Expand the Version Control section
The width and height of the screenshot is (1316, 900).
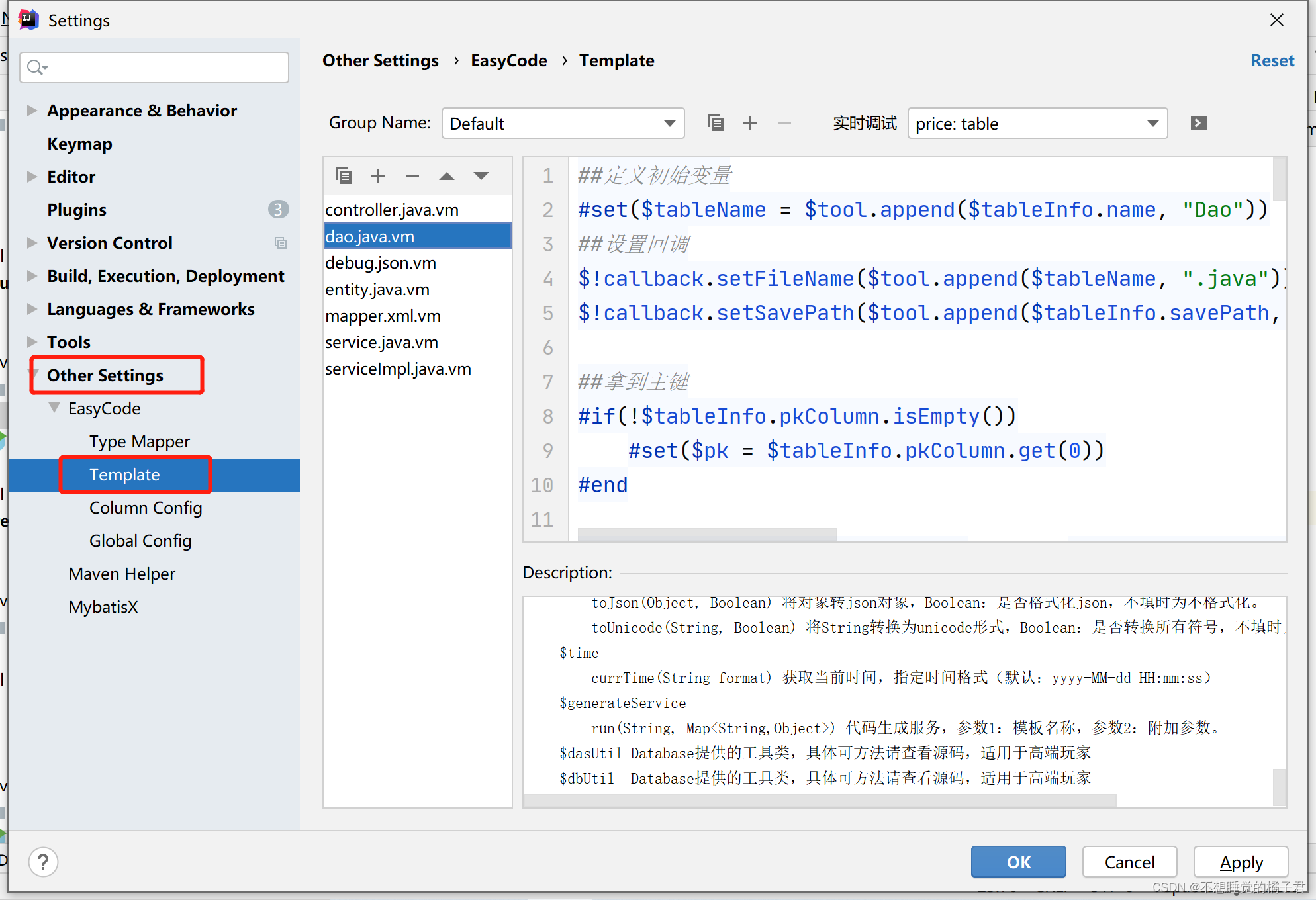tap(31, 243)
